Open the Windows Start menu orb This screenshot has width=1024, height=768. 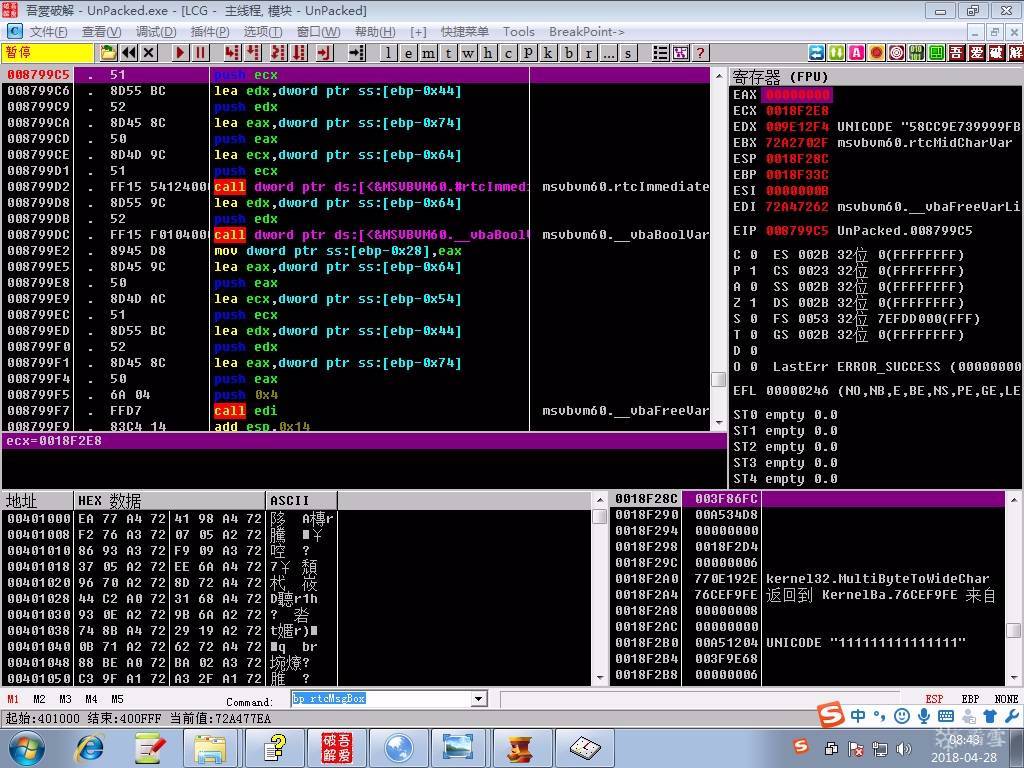tap(26, 748)
